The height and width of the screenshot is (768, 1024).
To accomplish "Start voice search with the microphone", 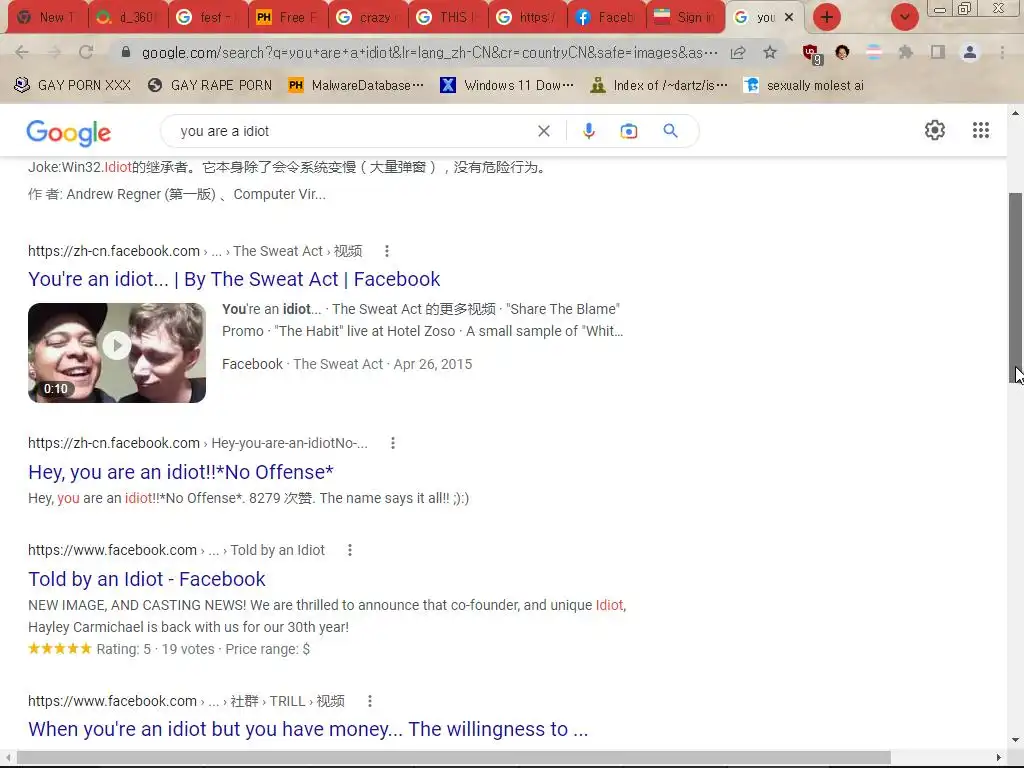I will coord(588,131).
